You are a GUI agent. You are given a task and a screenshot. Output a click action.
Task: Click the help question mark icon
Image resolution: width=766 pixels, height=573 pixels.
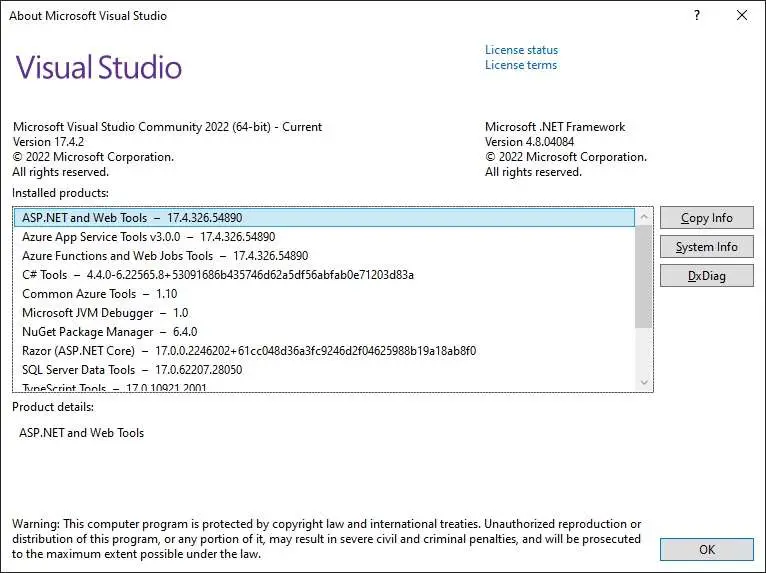click(x=697, y=15)
